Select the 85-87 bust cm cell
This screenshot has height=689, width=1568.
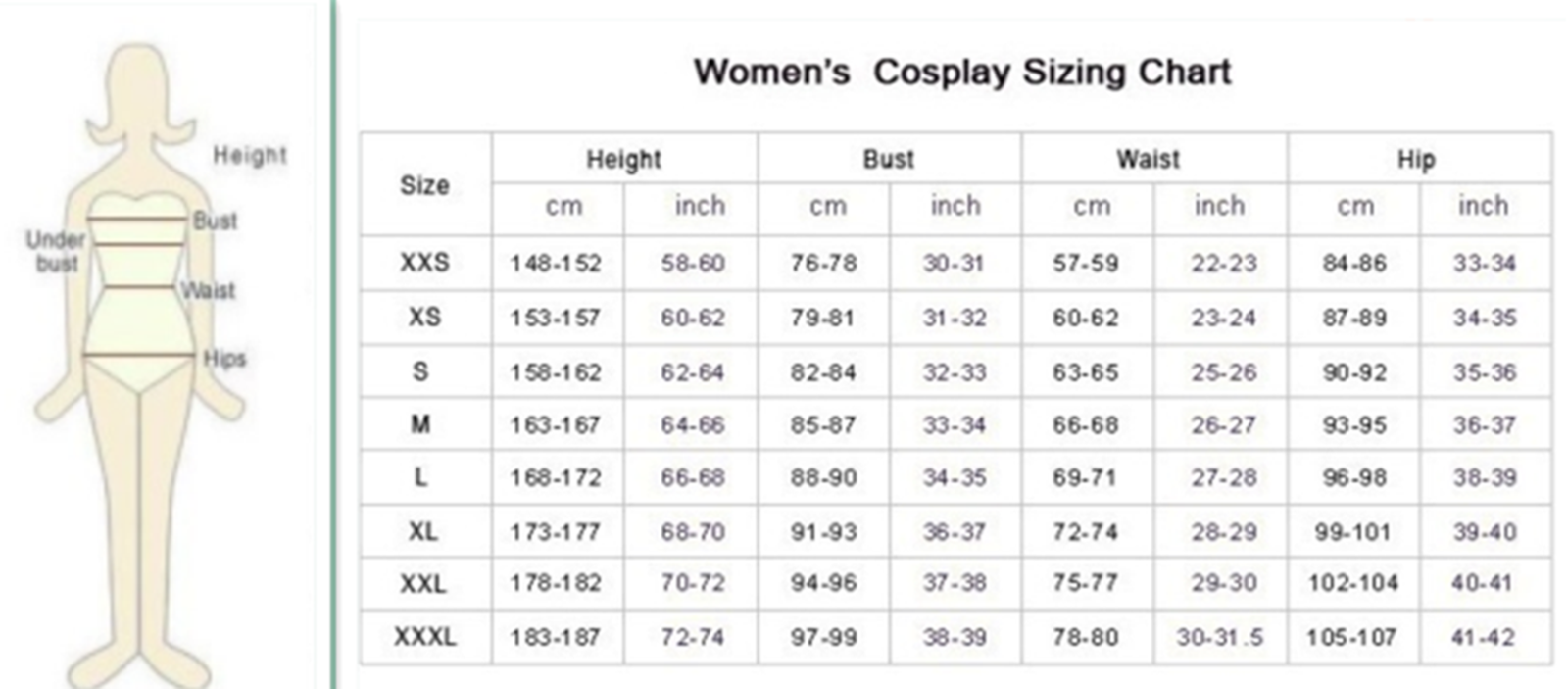click(x=823, y=425)
